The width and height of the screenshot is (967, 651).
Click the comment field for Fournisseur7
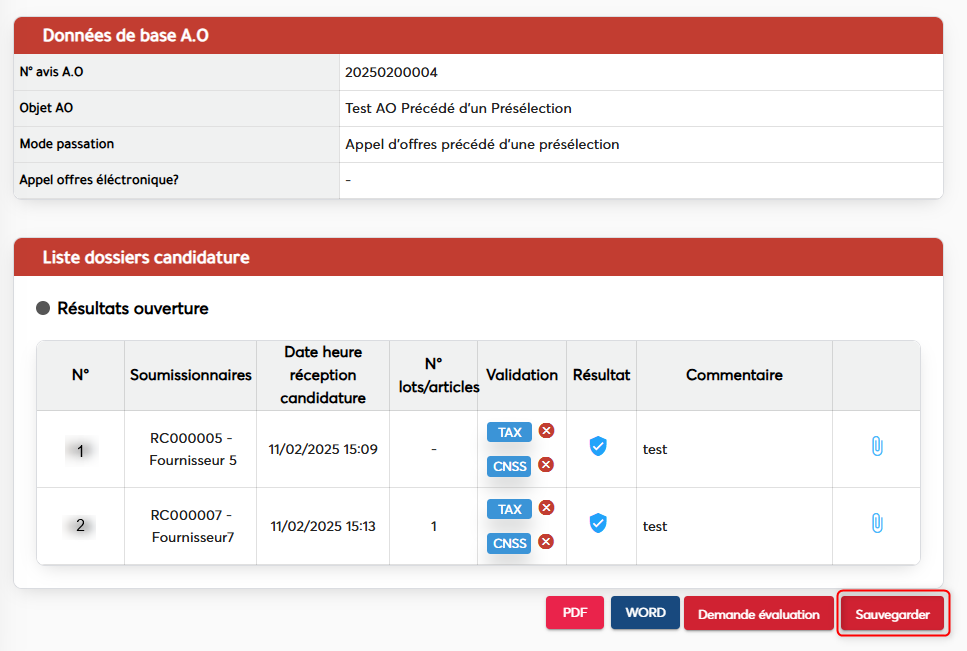(x=733, y=526)
